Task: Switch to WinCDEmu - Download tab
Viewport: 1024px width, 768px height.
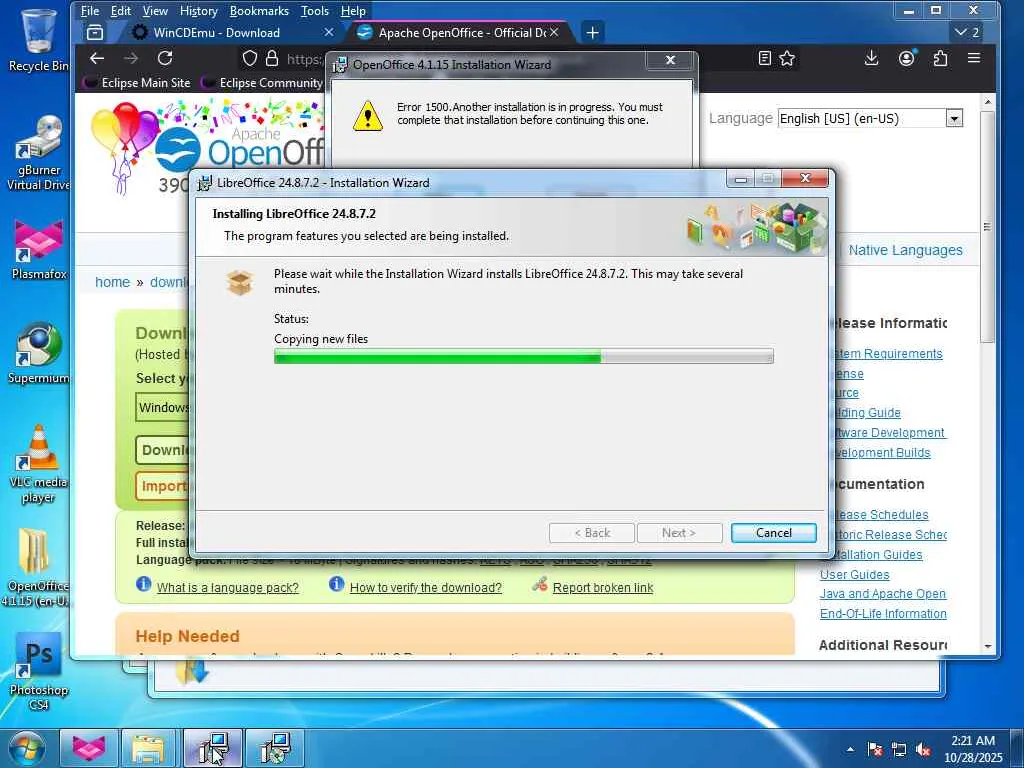Action: 216,32
